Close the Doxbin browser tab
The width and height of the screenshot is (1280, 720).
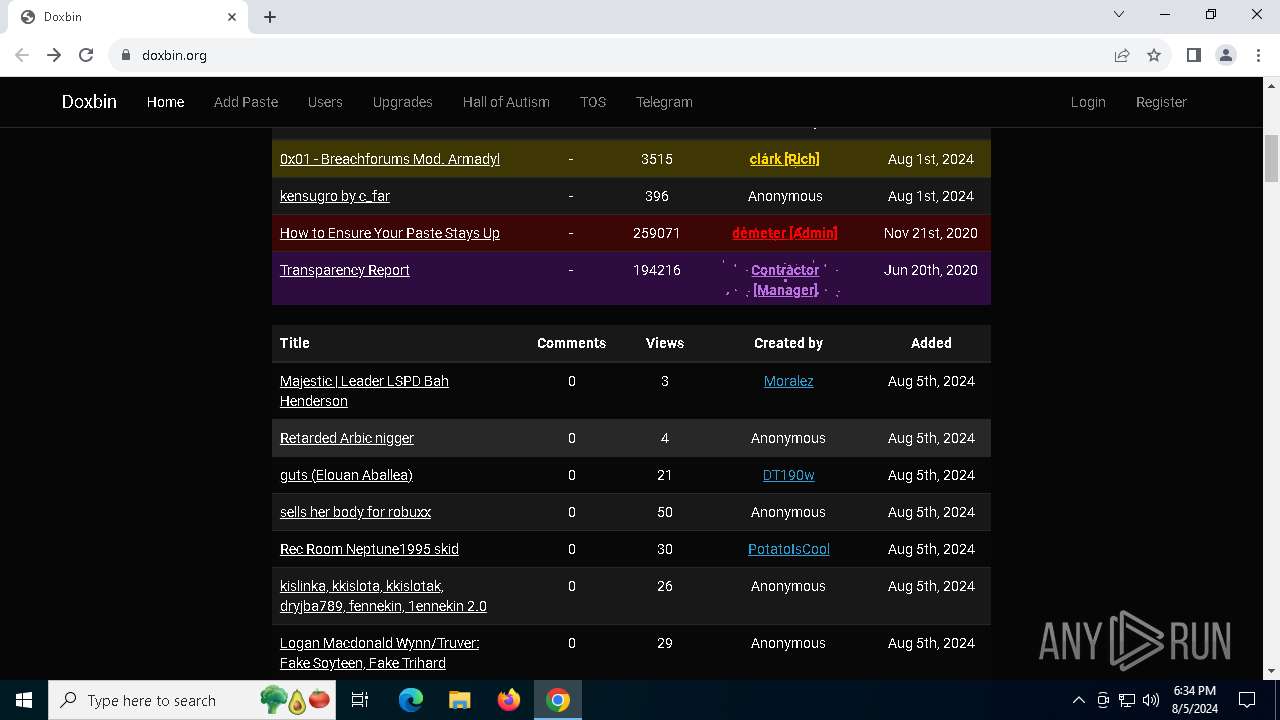click(x=232, y=17)
